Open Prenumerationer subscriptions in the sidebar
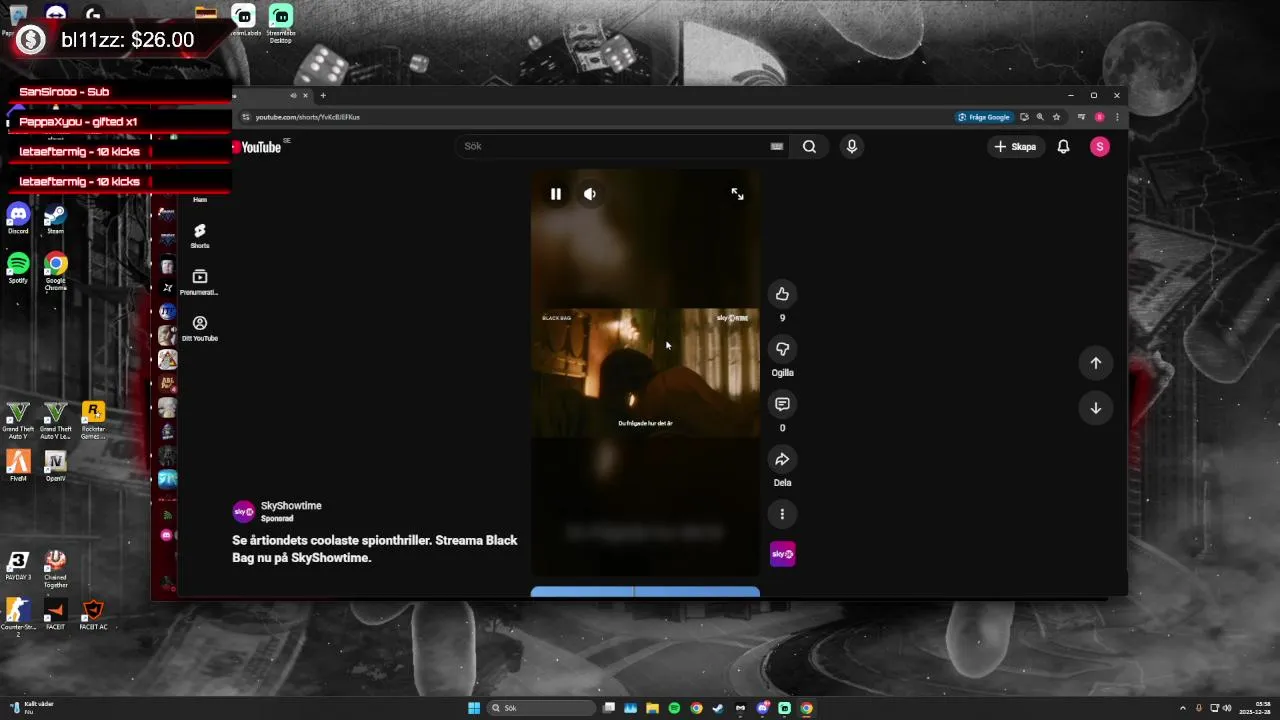1280x720 pixels. point(200,282)
